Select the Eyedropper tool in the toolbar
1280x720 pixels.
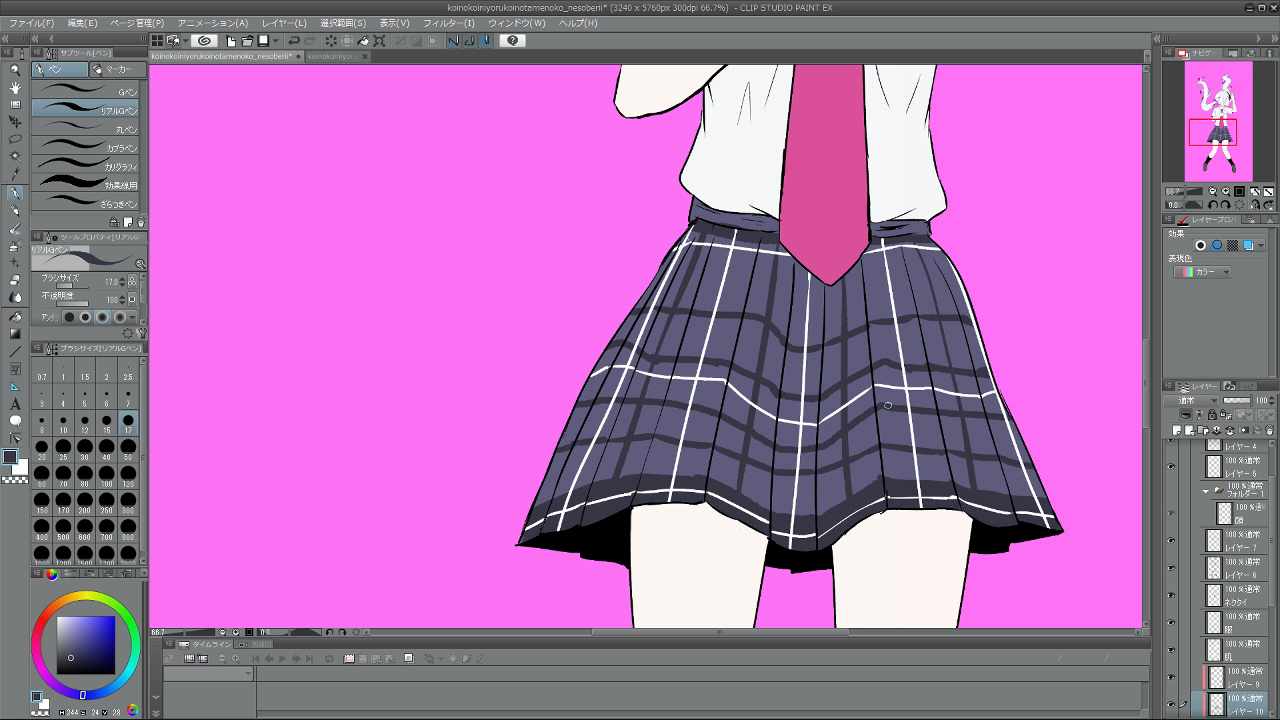pyautogui.click(x=12, y=170)
